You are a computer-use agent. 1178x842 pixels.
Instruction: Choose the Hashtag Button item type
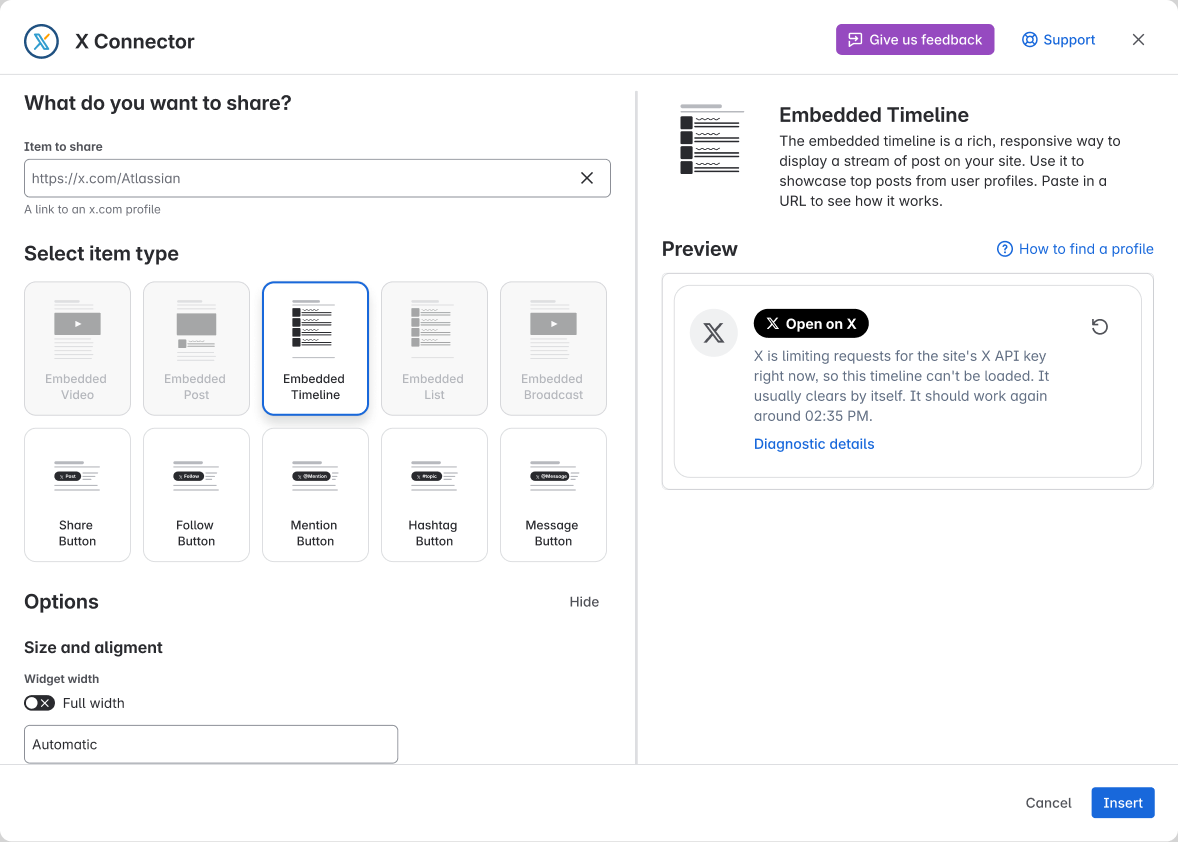(434, 495)
